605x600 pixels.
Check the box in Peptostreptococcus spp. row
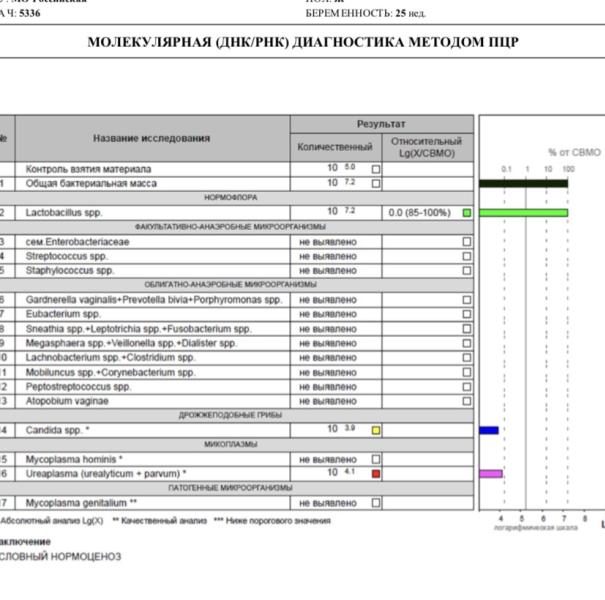click(x=467, y=387)
